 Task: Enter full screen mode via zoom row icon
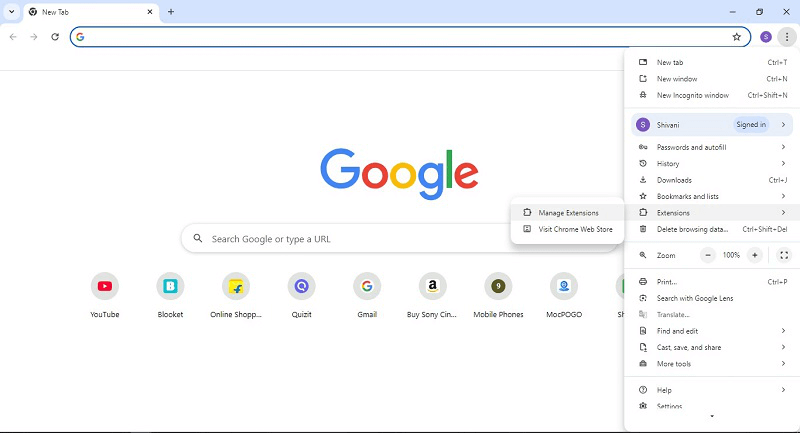tap(784, 255)
